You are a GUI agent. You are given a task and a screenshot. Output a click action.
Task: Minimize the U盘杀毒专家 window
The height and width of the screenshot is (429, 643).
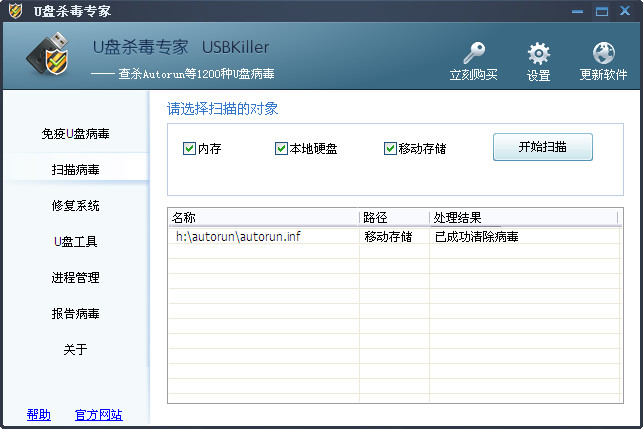tap(577, 11)
